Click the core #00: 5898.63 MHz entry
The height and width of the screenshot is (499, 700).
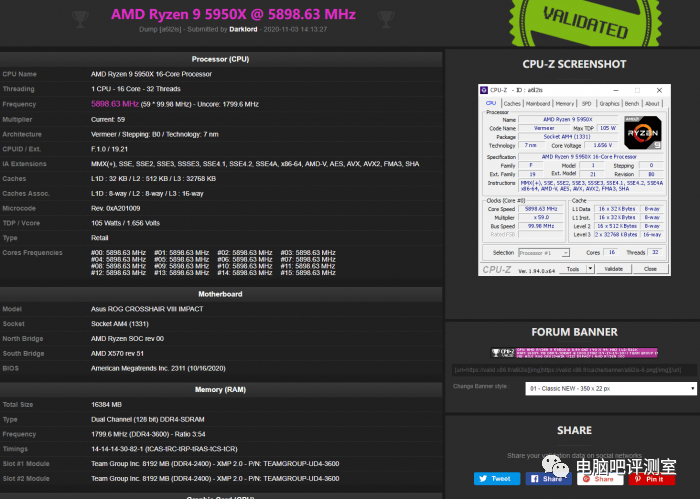click(118, 253)
